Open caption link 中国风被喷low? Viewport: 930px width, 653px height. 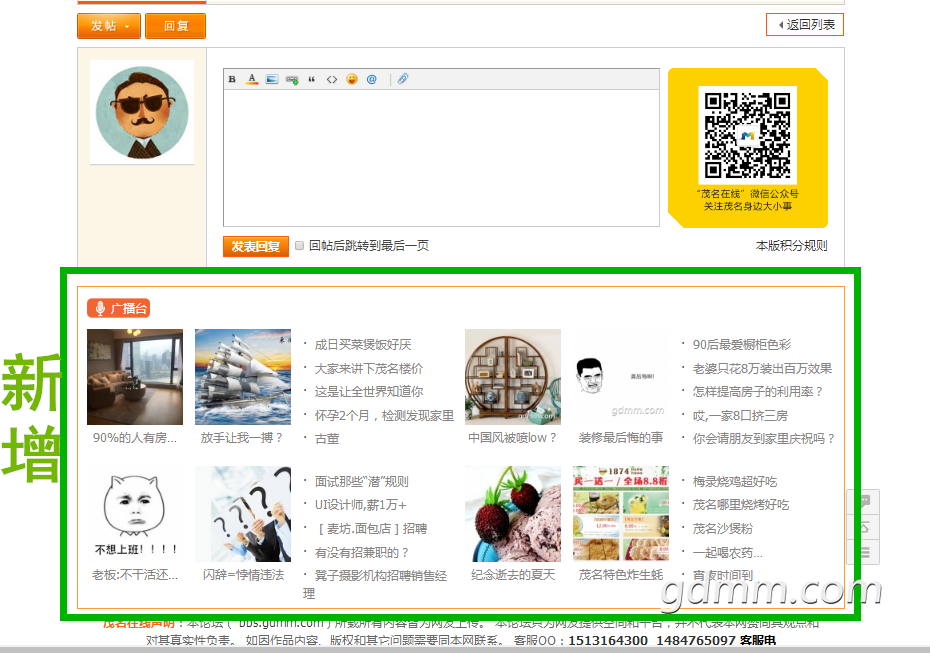click(x=512, y=438)
